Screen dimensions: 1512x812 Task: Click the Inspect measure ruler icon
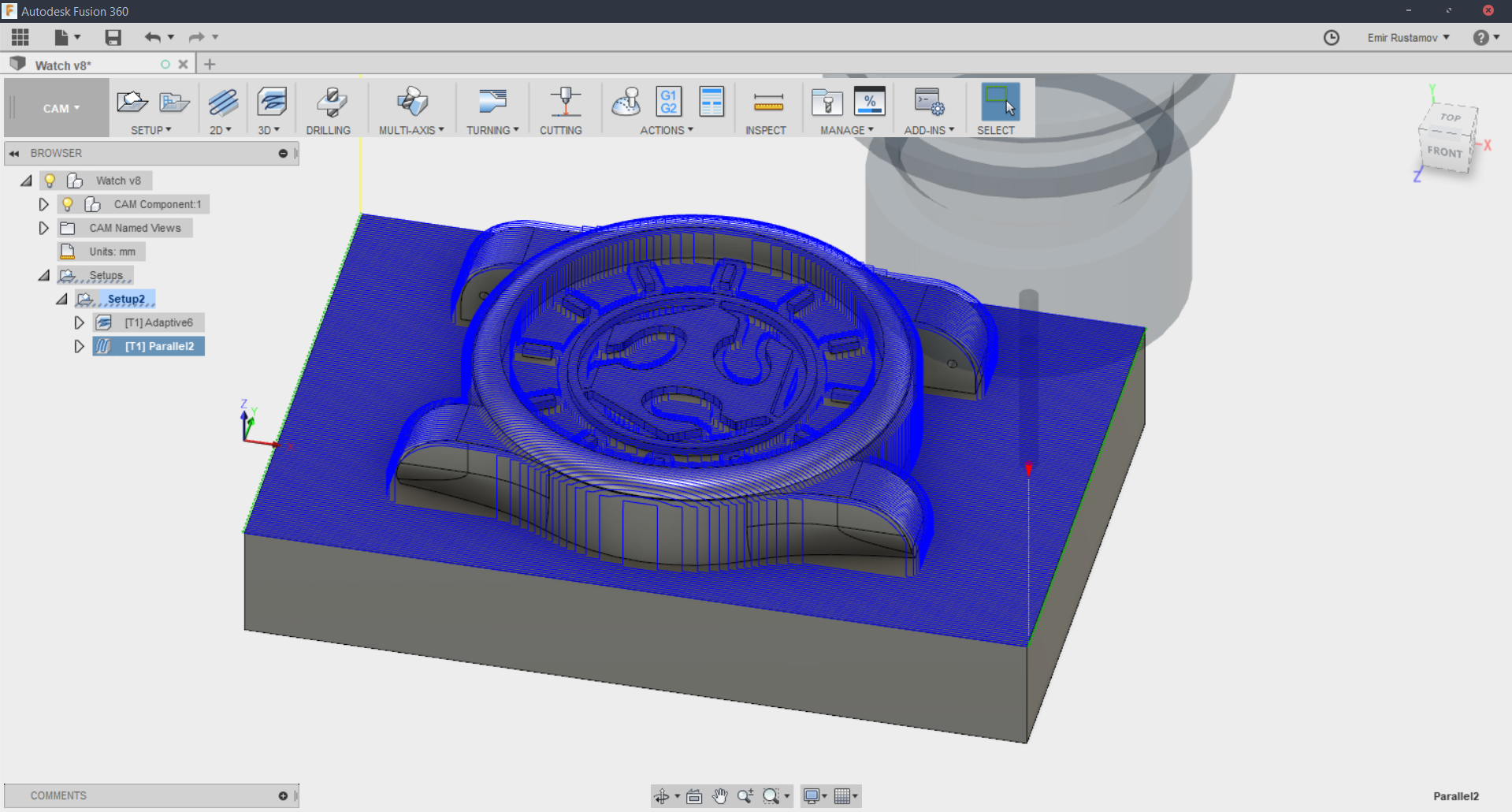click(768, 102)
